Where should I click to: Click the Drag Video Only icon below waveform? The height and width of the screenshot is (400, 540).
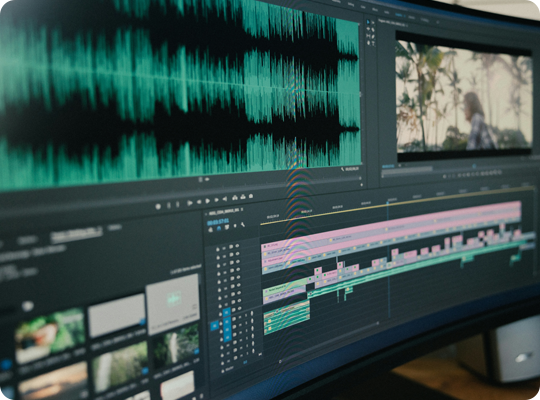(x=201, y=180)
